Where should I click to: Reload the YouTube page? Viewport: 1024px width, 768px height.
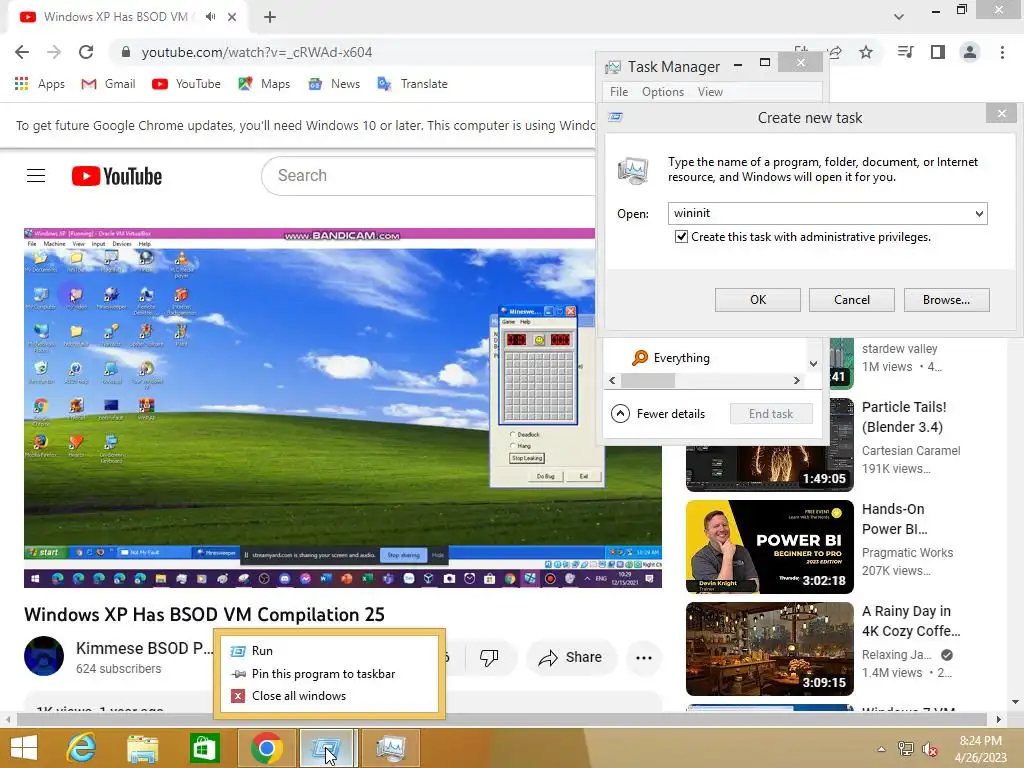pyautogui.click(x=86, y=52)
